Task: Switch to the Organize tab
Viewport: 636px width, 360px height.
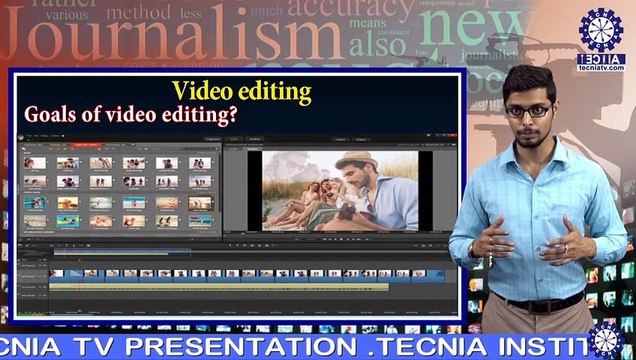Action: pyautogui.click(x=213, y=139)
